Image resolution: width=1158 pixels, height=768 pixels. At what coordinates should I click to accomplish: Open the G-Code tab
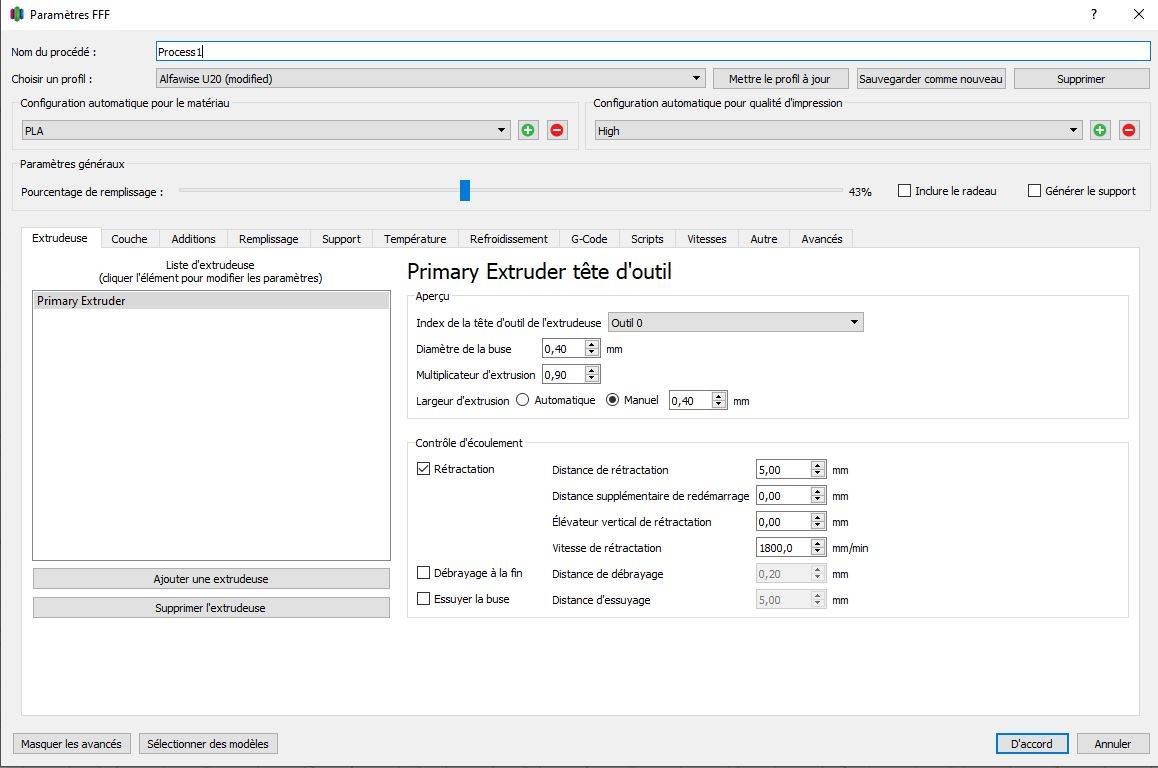point(589,239)
